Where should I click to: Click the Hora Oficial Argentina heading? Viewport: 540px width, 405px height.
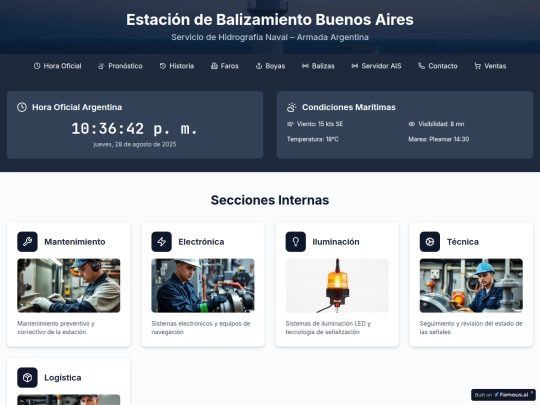[77, 107]
